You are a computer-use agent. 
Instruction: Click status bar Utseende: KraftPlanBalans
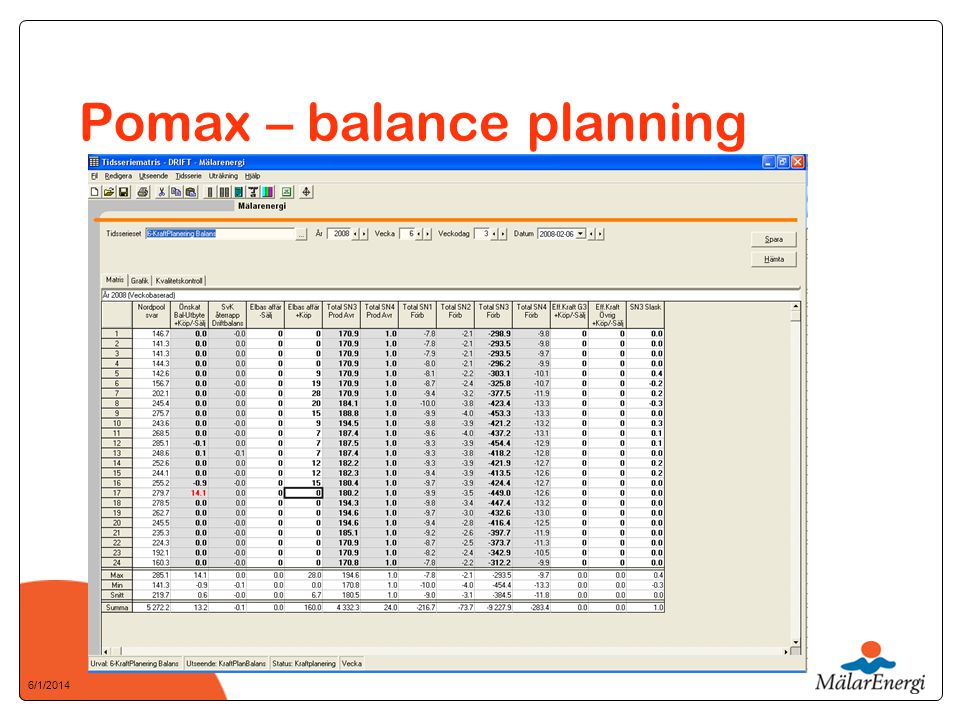[226, 664]
